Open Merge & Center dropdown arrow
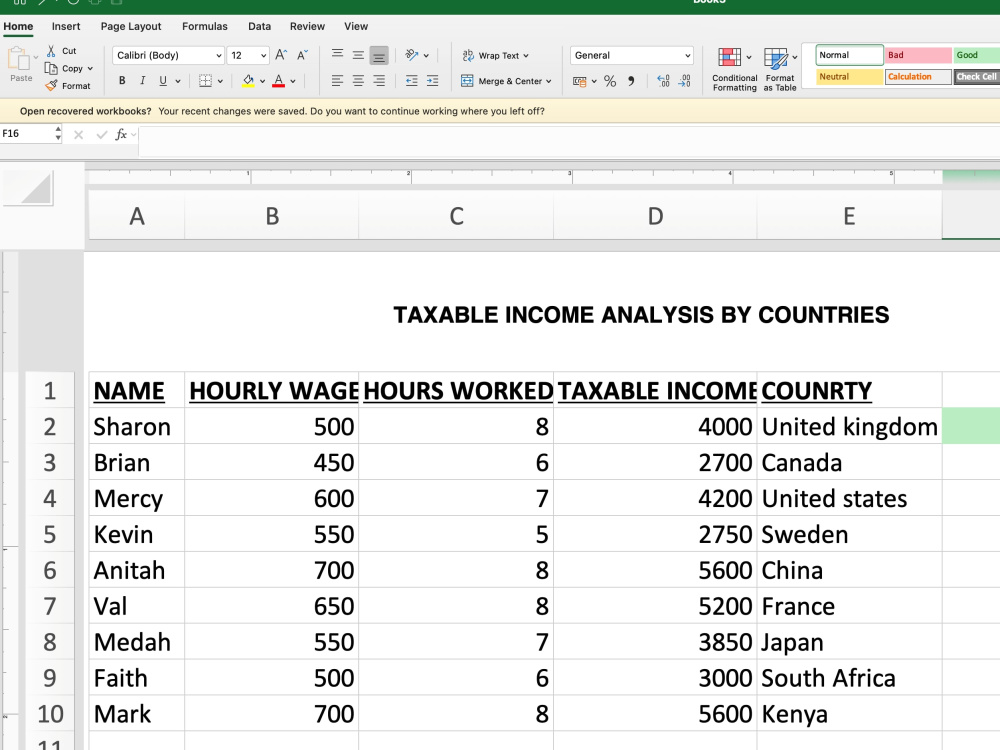Viewport: 1000px width, 750px height. [548, 81]
